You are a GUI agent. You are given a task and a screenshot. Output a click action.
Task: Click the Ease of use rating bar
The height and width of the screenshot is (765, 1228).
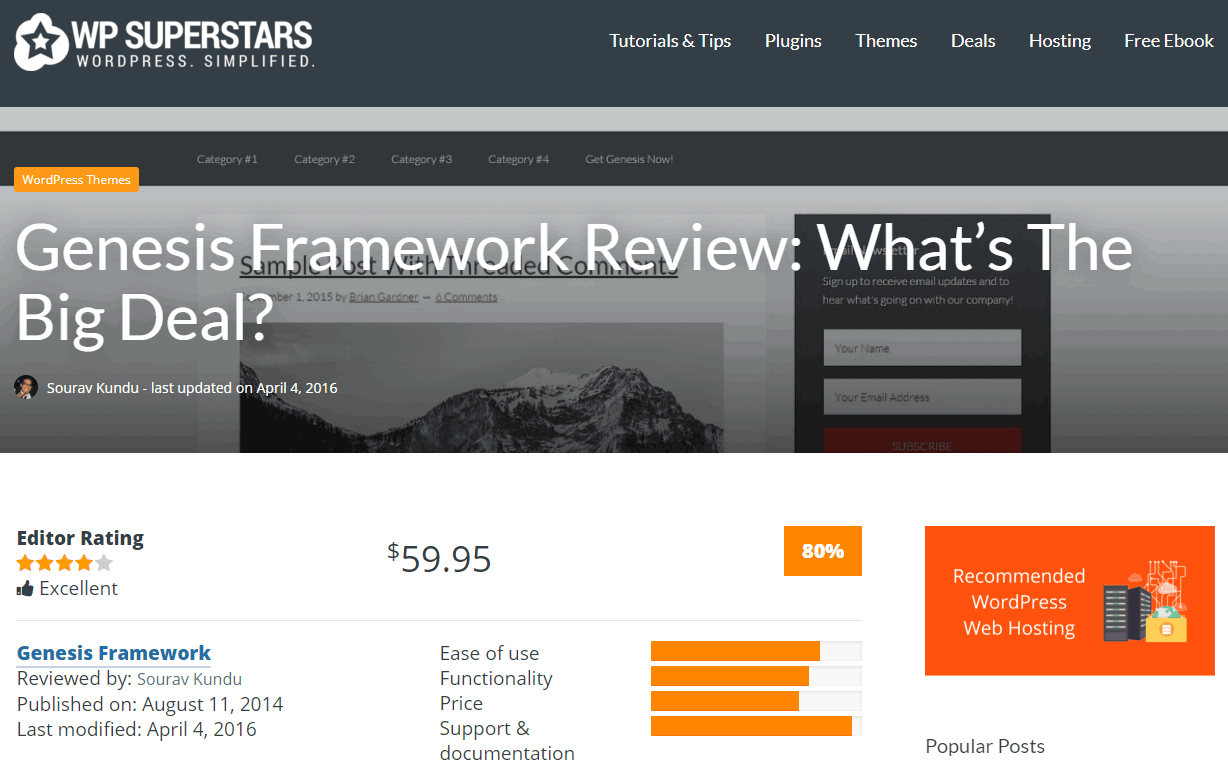click(755, 652)
